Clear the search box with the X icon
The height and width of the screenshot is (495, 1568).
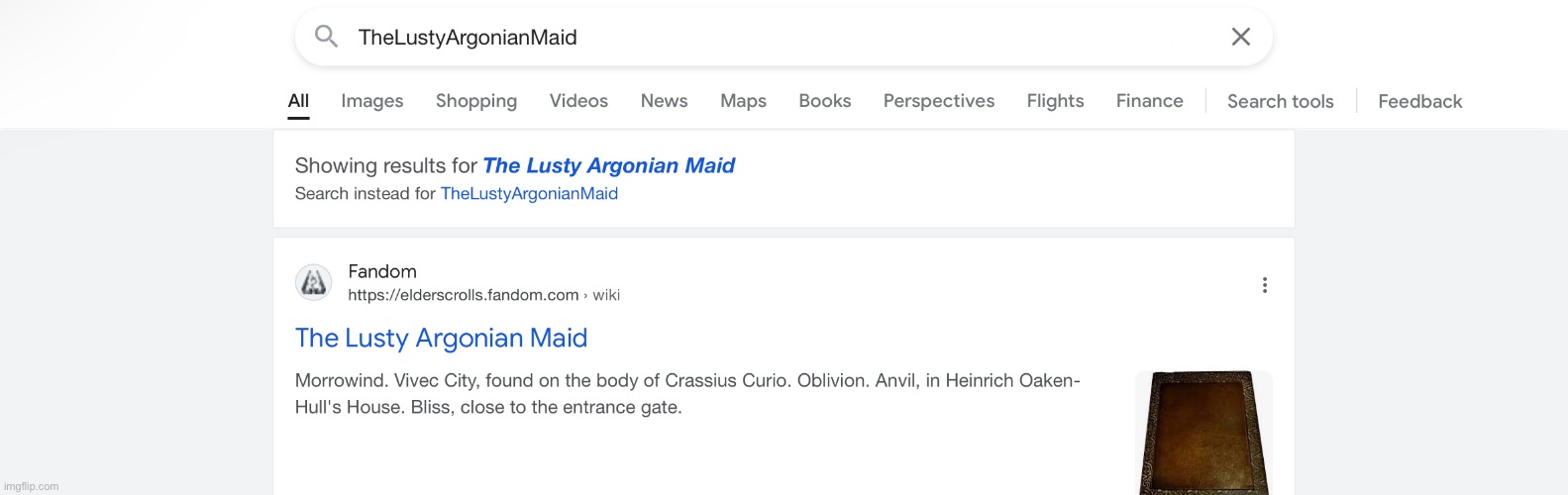pyautogui.click(x=1240, y=38)
